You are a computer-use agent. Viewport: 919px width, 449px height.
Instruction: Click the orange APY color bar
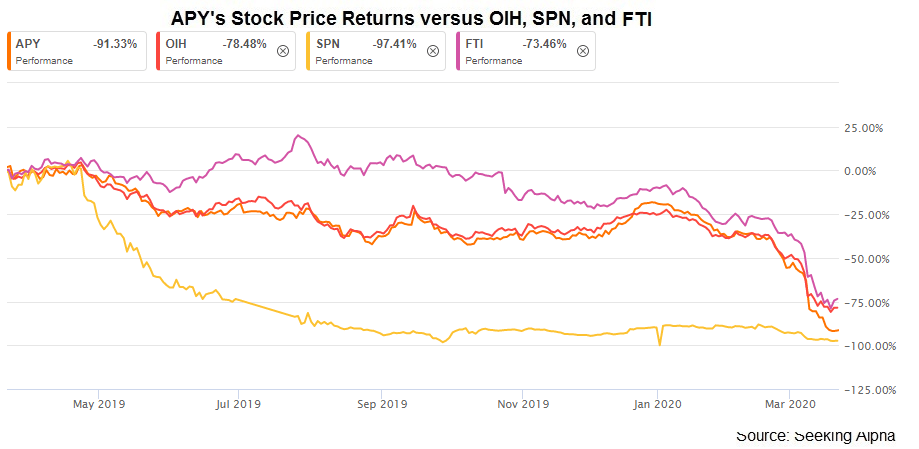[x=9, y=51]
